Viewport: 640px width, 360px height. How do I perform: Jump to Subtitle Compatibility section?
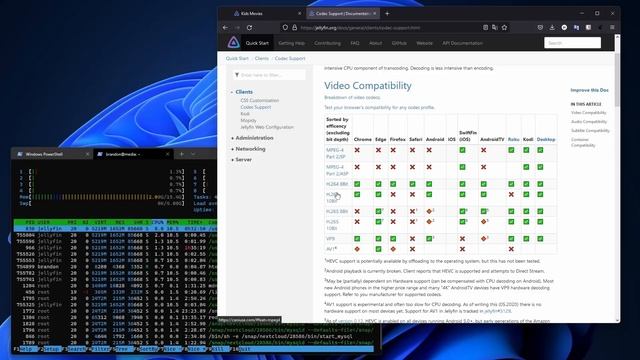(590, 131)
